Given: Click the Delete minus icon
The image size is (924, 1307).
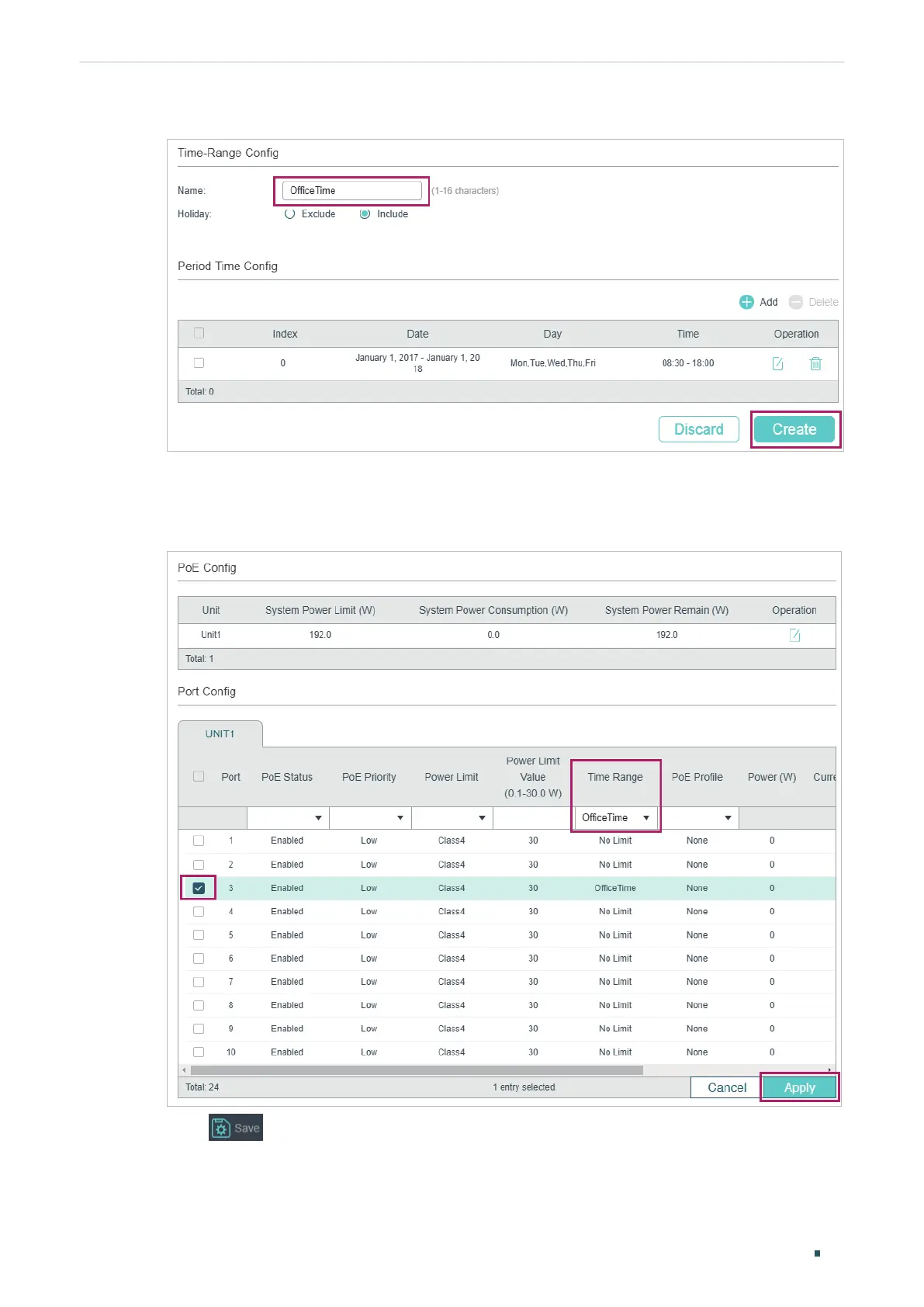Looking at the screenshot, I should click(x=796, y=302).
